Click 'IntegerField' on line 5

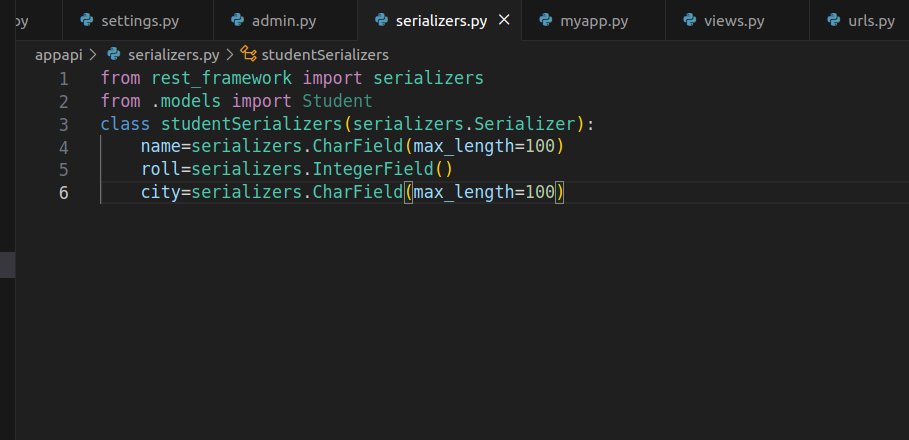pyautogui.click(x=373, y=169)
